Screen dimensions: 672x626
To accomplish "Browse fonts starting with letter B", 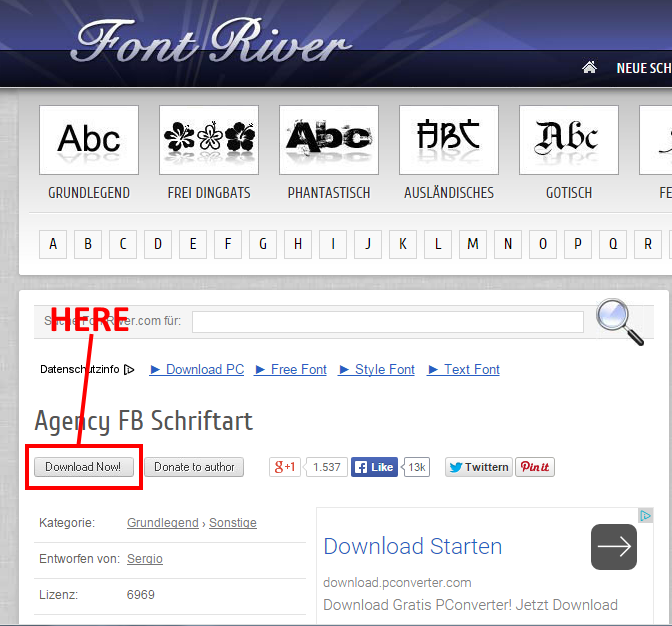I will coord(88,244).
